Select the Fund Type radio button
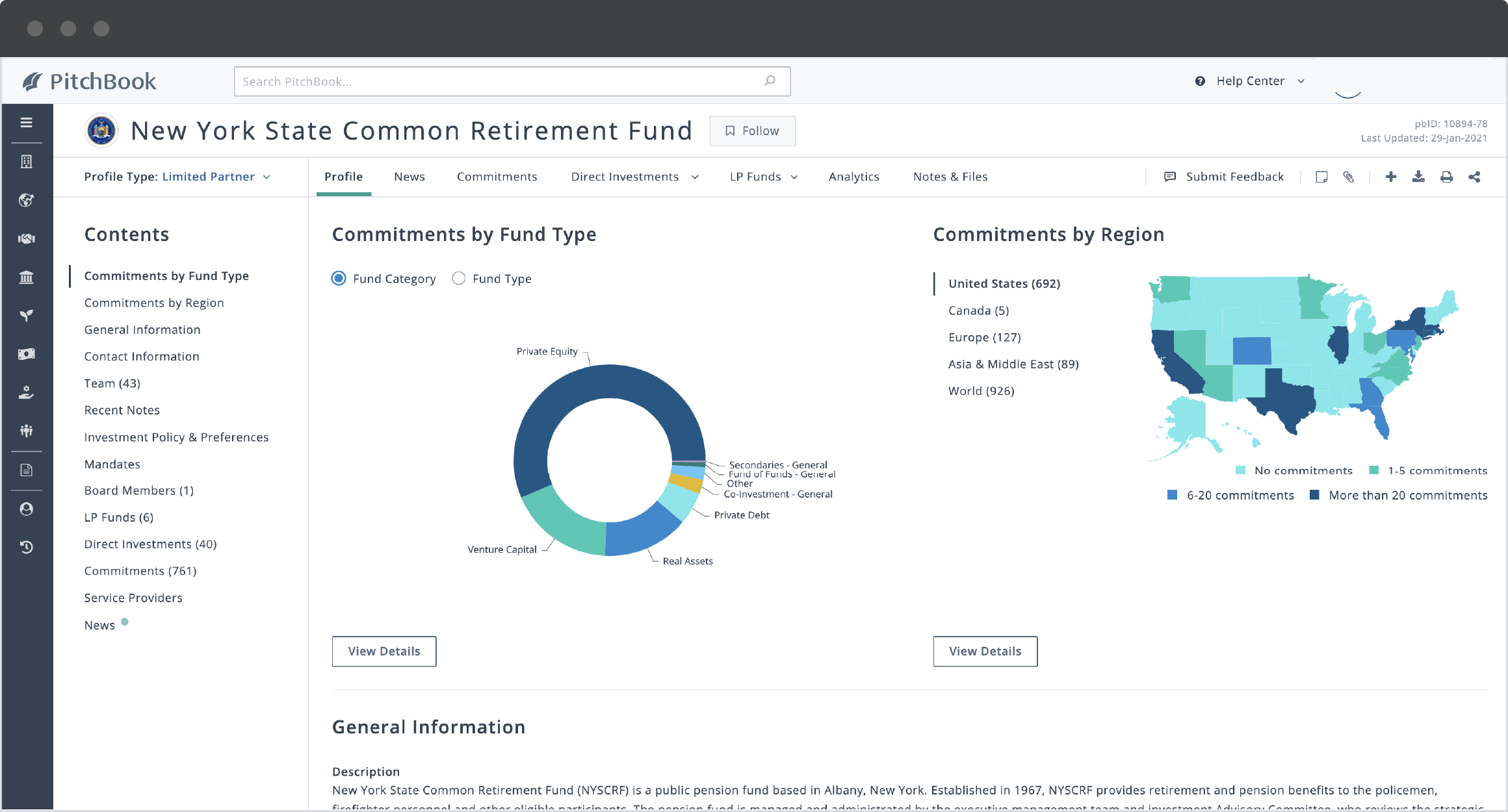The image size is (1508, 812). click(459, 278)
